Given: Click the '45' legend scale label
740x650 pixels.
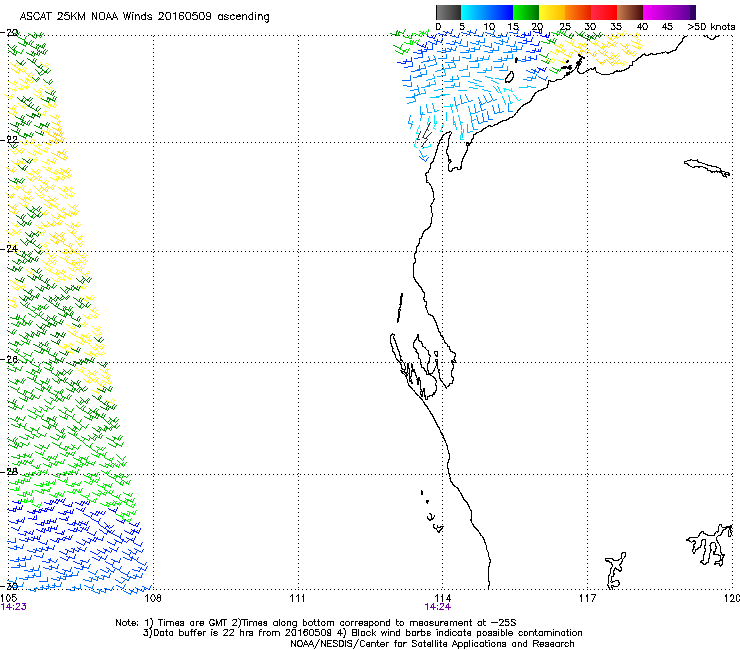Looking at the screenshot, I should pos(667,27).
